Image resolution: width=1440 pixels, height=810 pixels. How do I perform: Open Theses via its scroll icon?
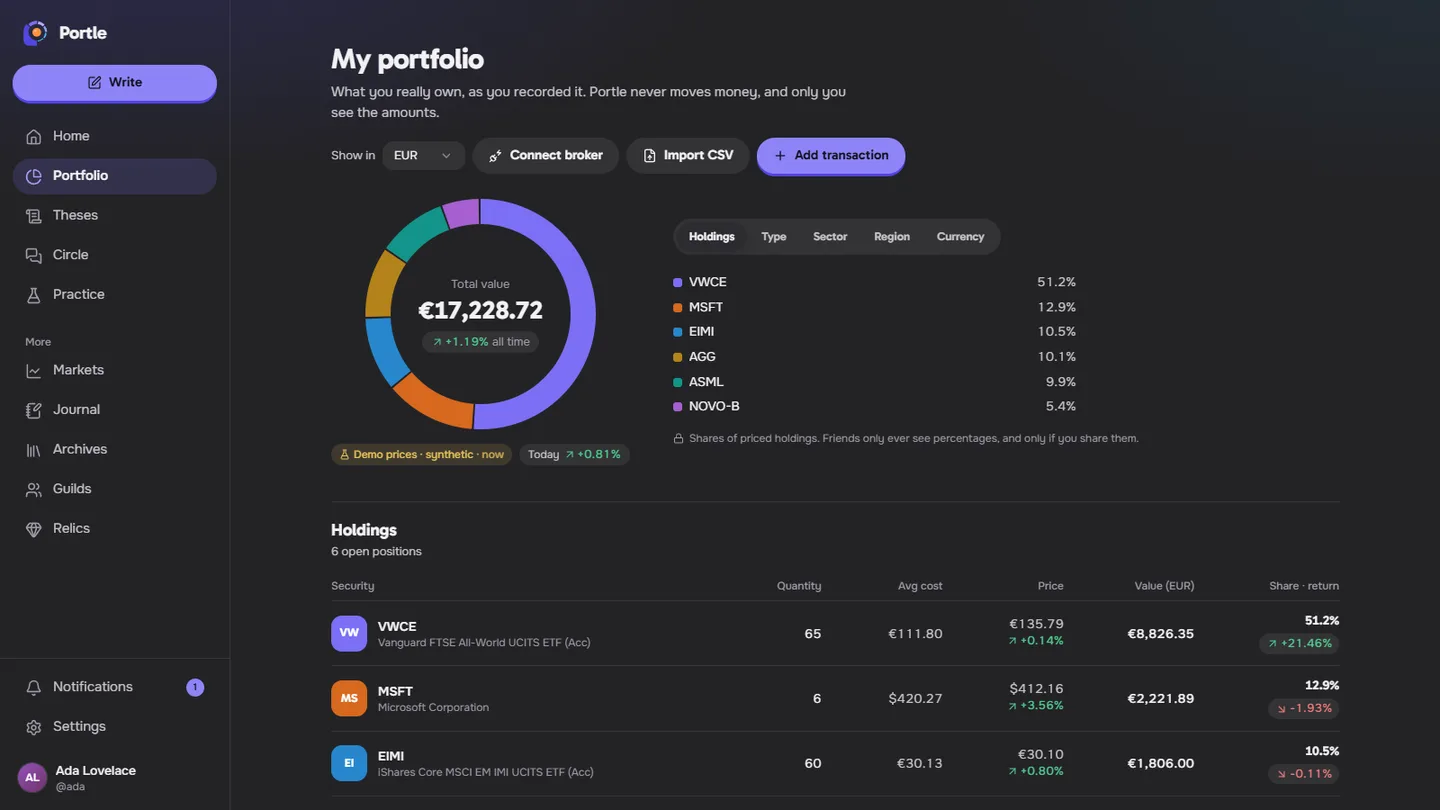pyautogui.click(x=34, y=215)
